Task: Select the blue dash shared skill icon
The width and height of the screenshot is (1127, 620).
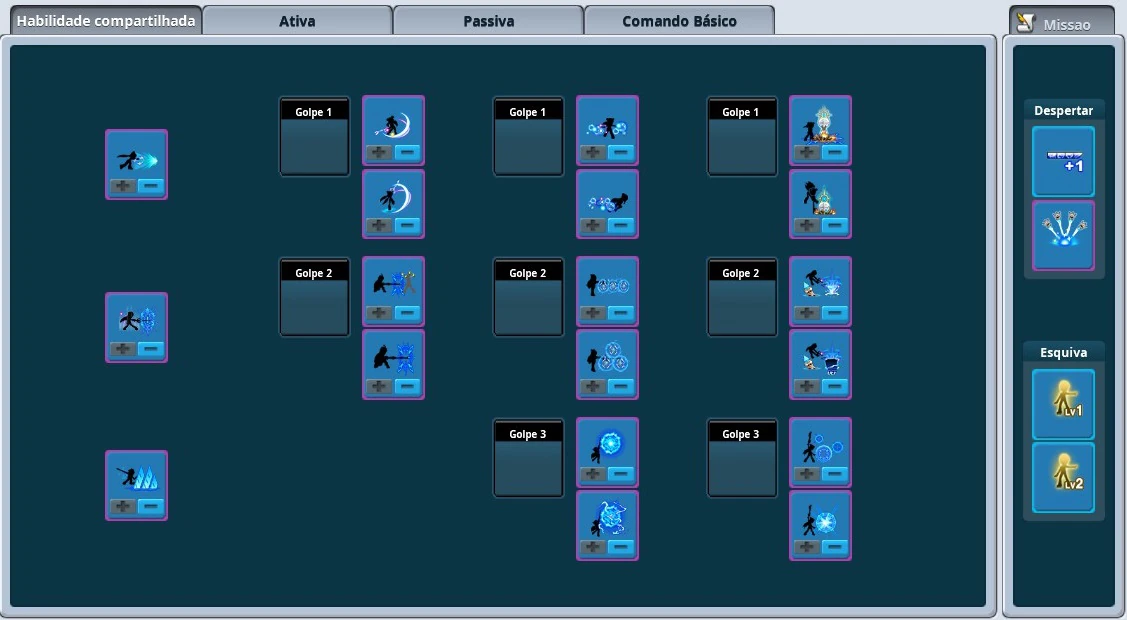Action: point(137,158)
